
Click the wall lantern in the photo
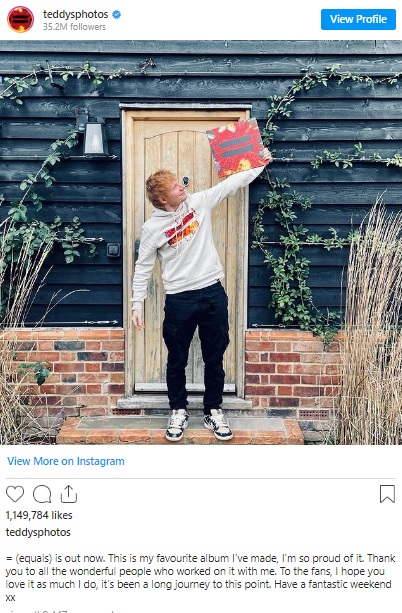click(x=93, y=135)
